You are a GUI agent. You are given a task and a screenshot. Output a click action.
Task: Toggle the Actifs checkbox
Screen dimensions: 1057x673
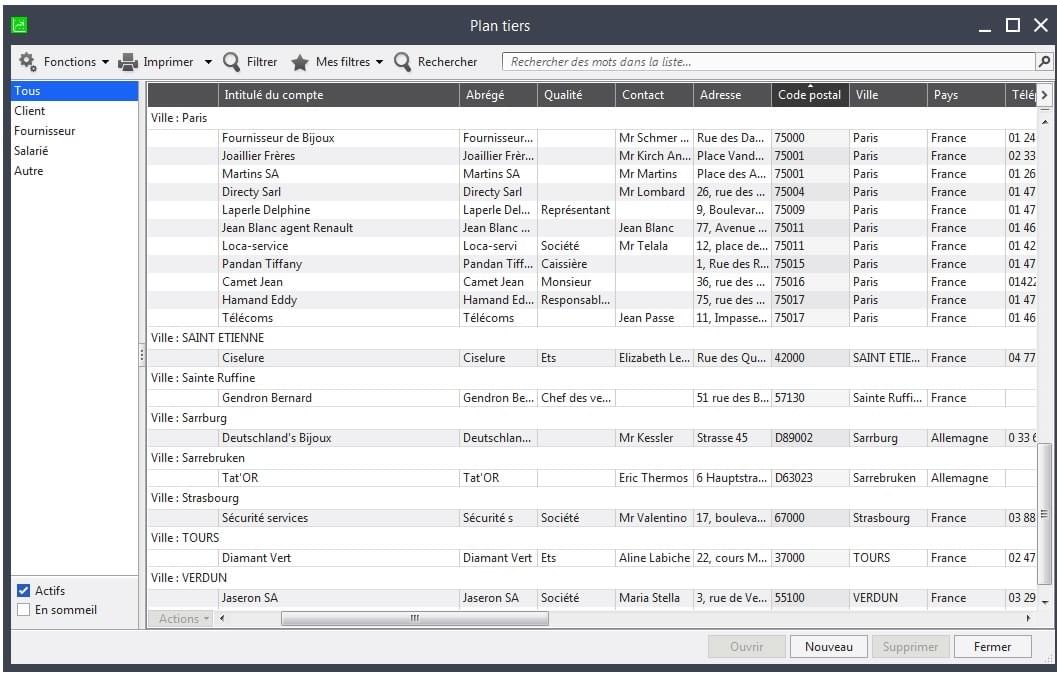24,590
